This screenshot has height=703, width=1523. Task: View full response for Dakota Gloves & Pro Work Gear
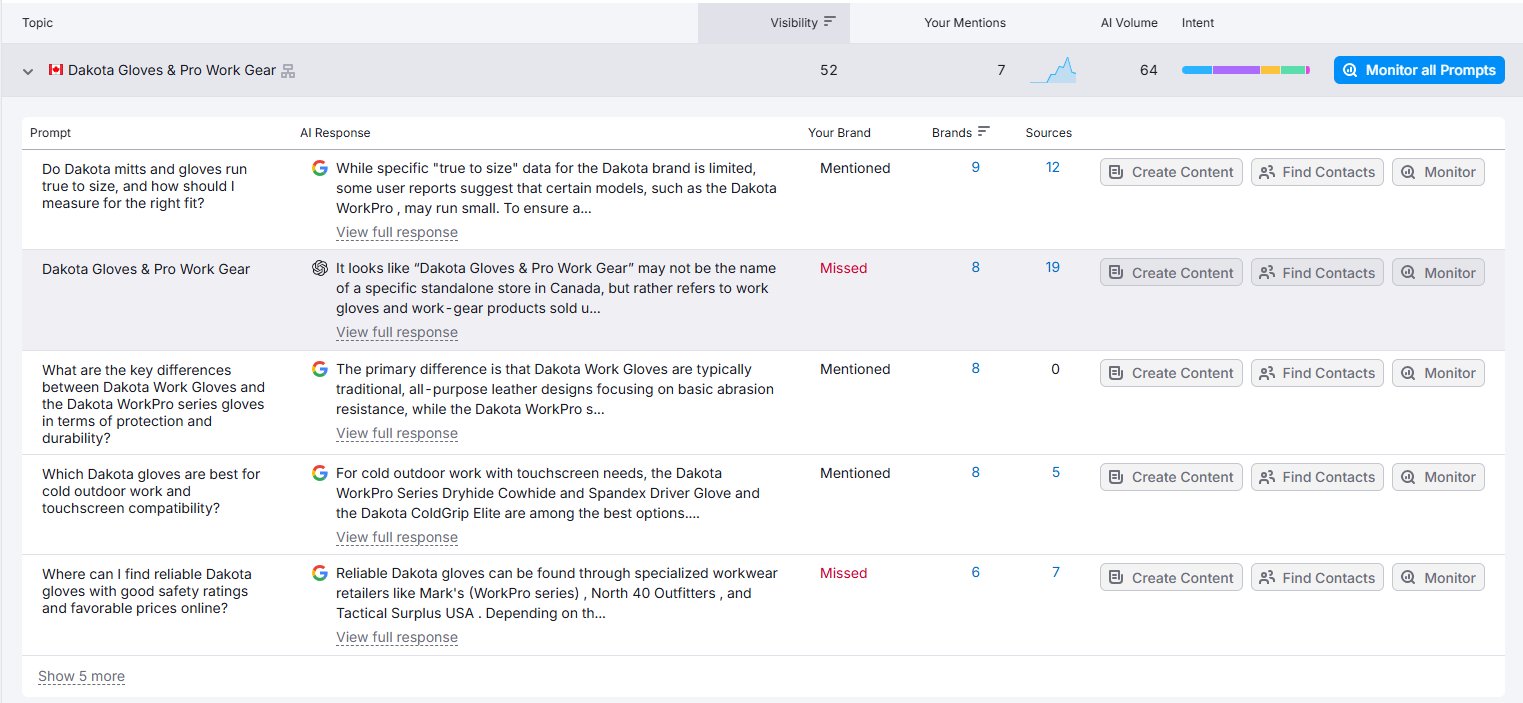click(397, 332)
